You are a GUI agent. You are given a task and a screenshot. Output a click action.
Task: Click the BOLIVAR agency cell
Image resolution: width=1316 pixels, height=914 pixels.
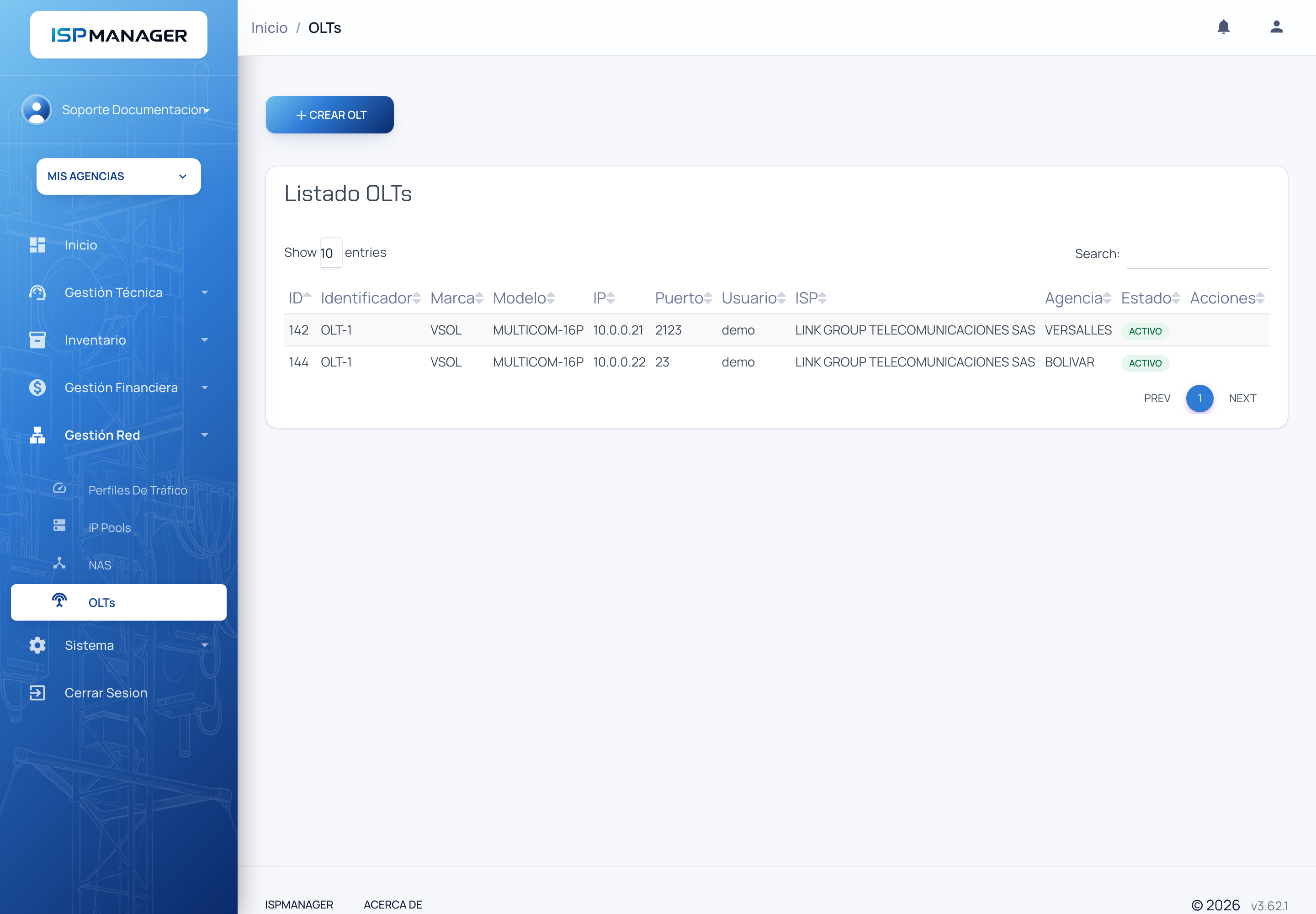(x=1069, y=362)
